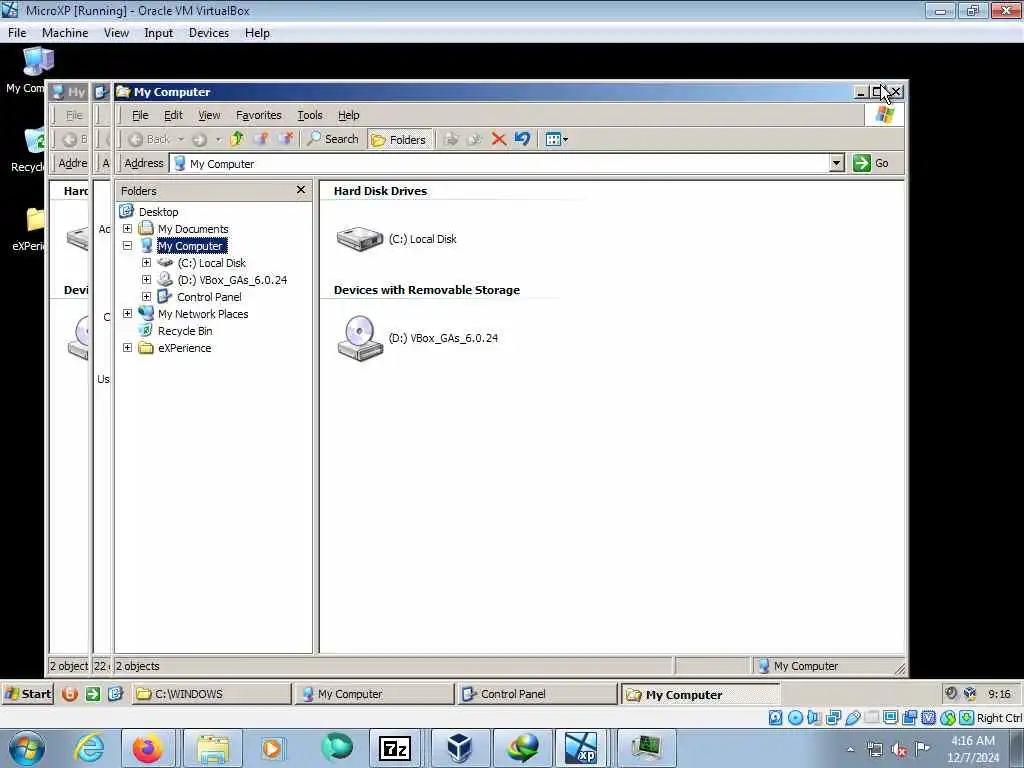This screenshot has height=768, width=1024.
Task: Toggle the Folders pane button
Action: [x=400, y=139]
